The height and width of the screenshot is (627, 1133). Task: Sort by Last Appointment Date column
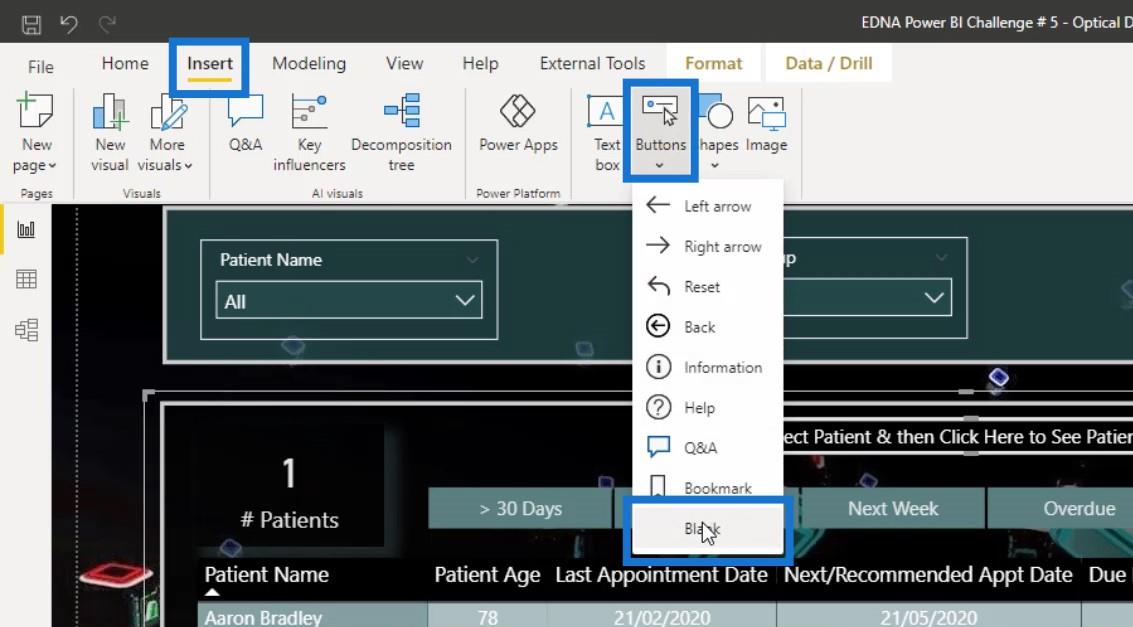(x=661, y=575)
